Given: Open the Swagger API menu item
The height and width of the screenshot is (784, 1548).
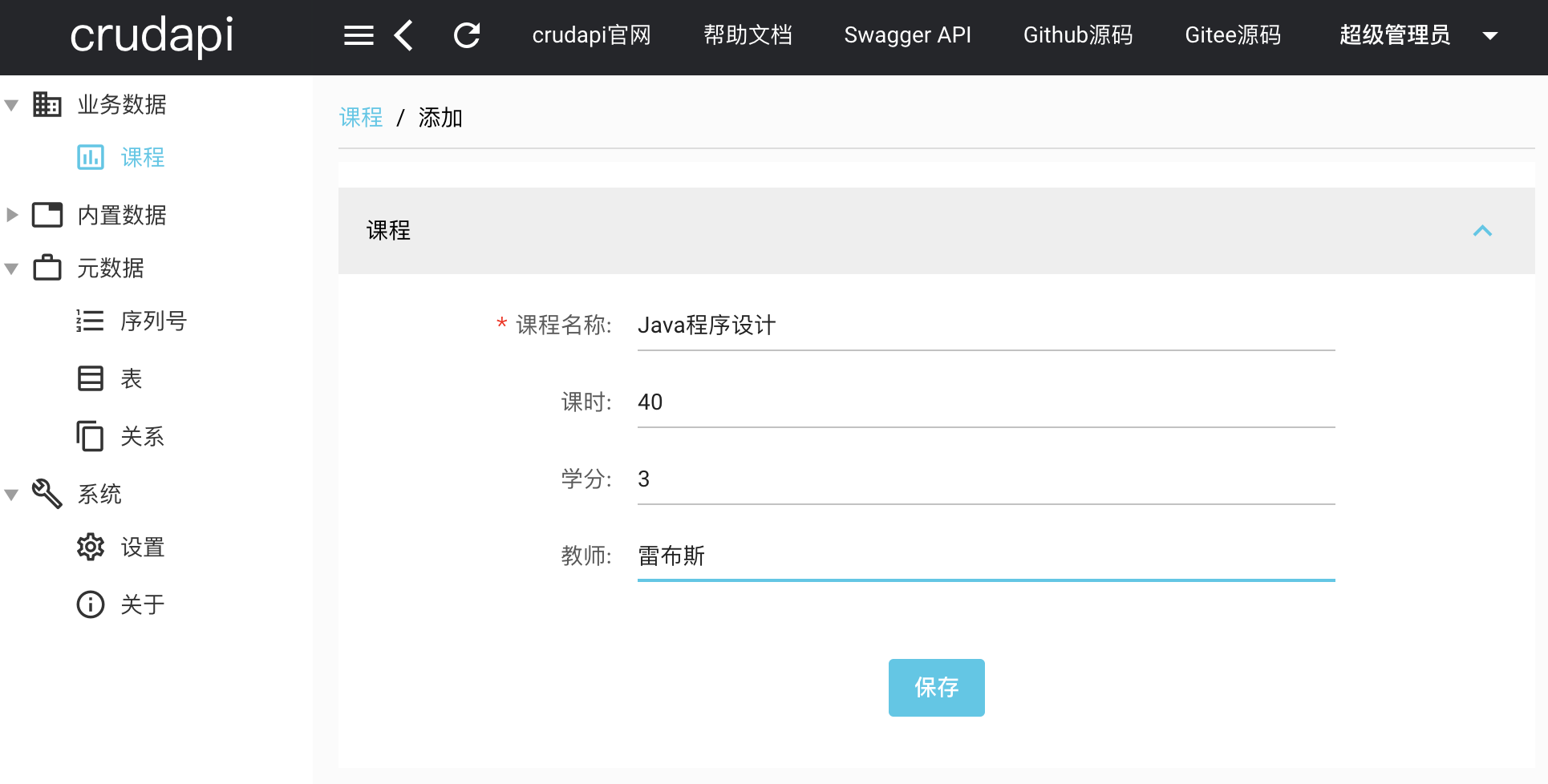Looking at the screenshot, I should pyautogui.click(x=907, y=35).
